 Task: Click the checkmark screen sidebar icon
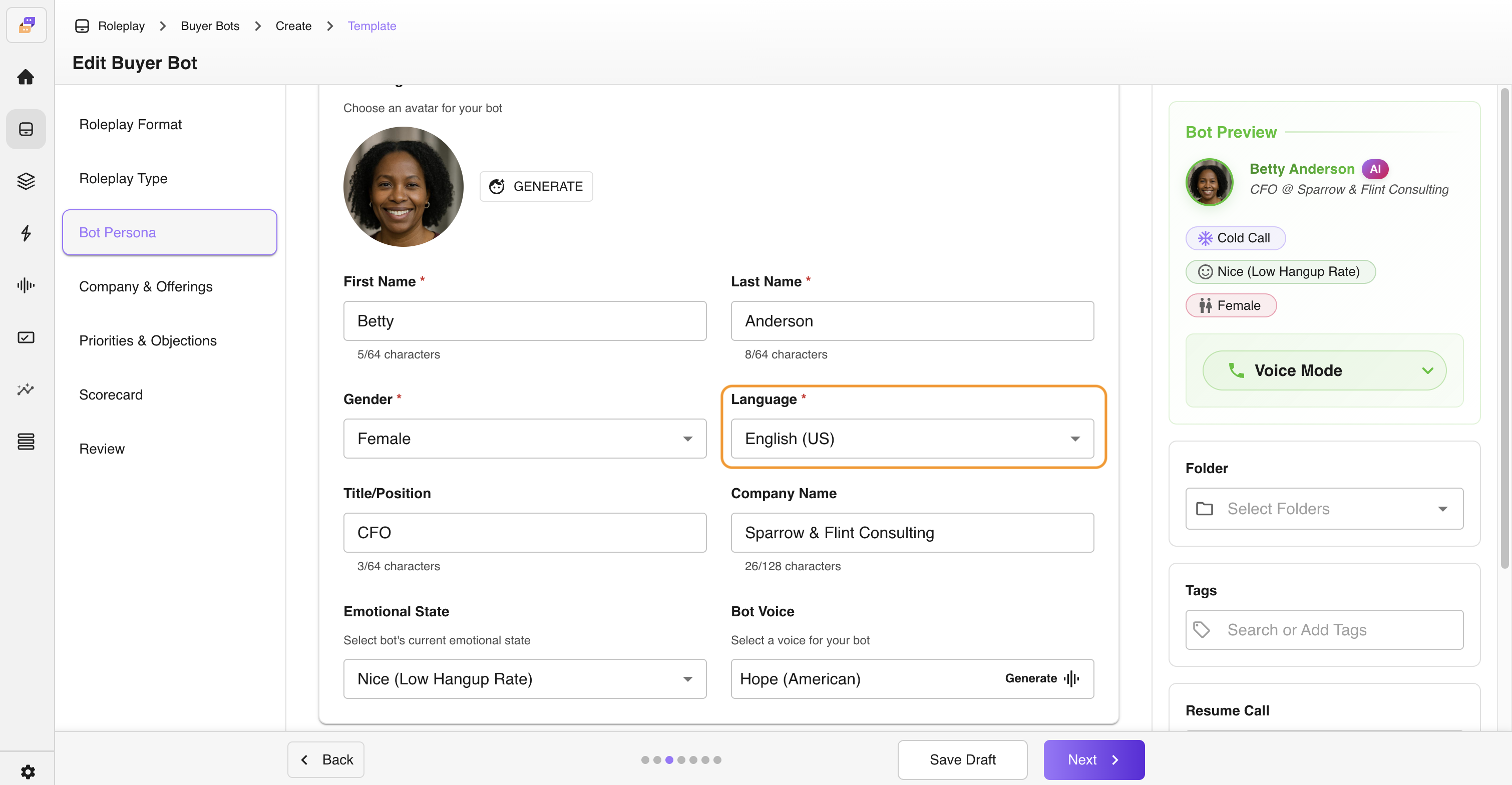click(x=26, y=337)
